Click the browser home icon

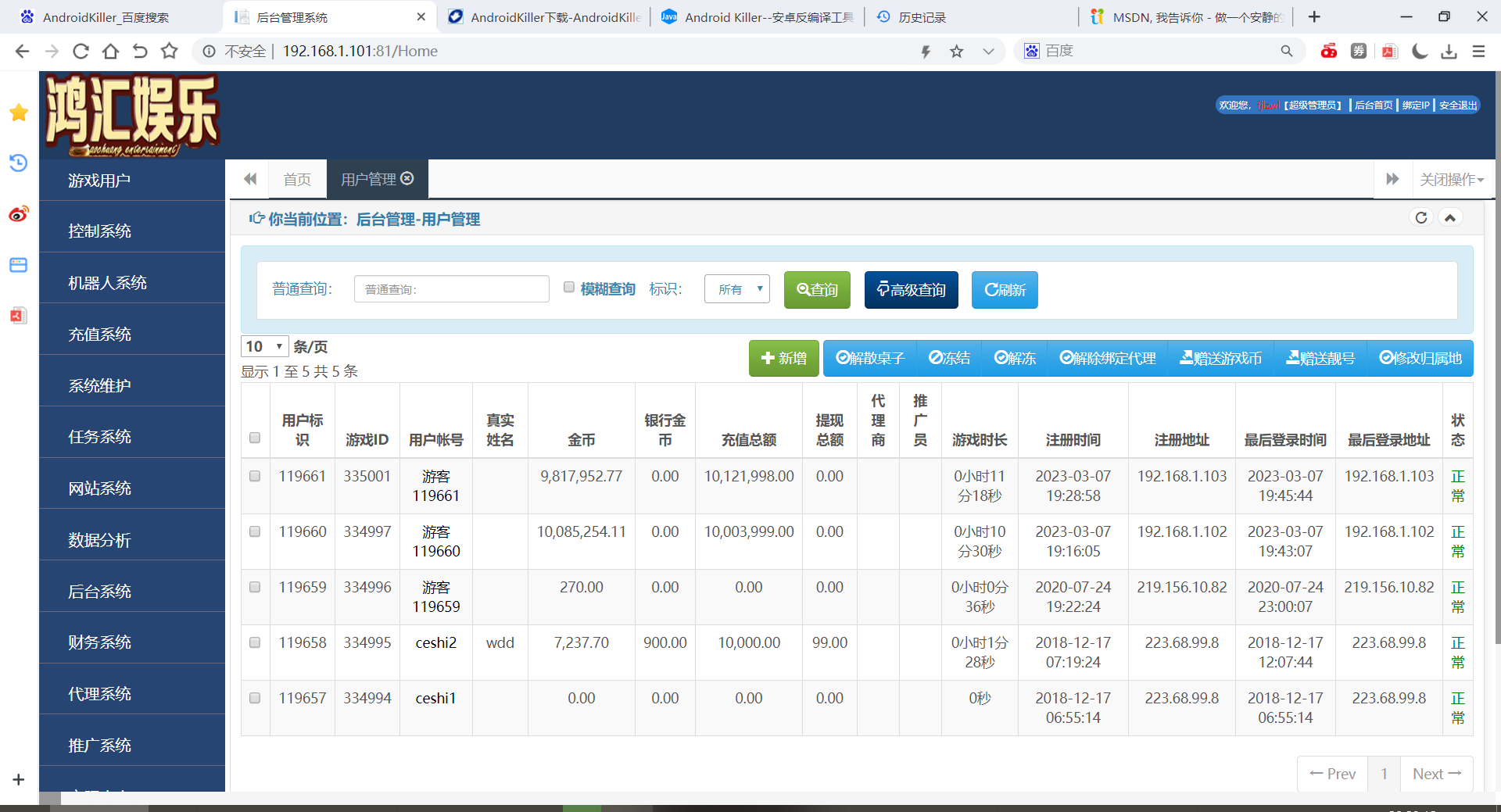pyautogui.click(x=110, y=52)
